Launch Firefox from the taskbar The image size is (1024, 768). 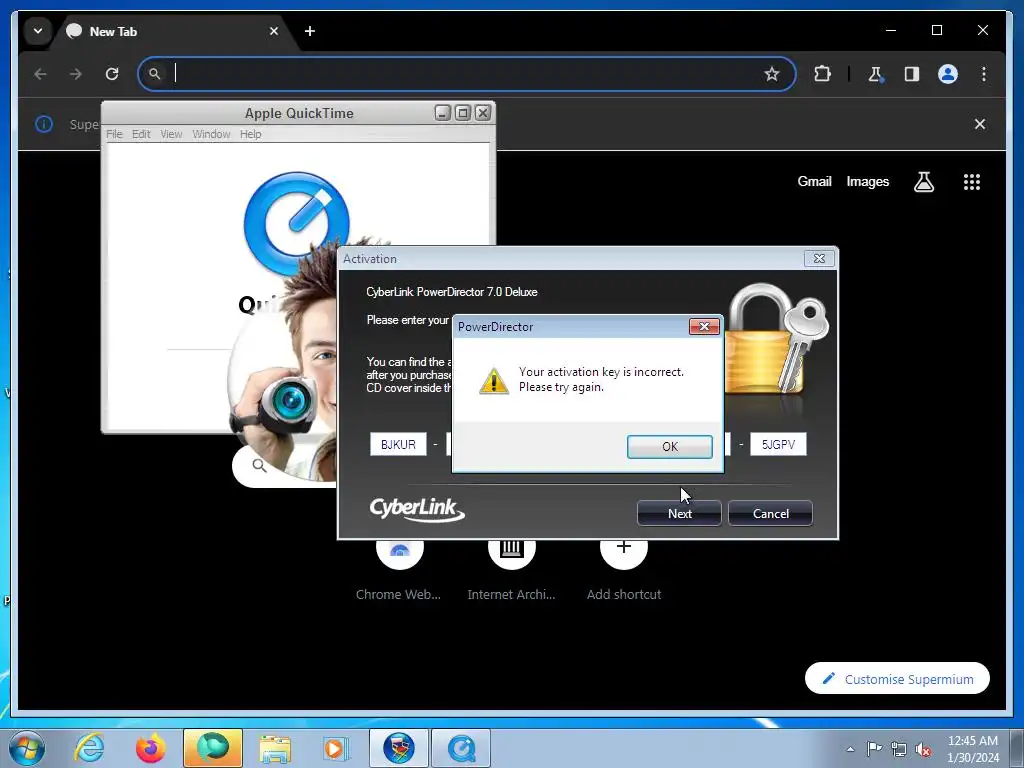(150, 748)
